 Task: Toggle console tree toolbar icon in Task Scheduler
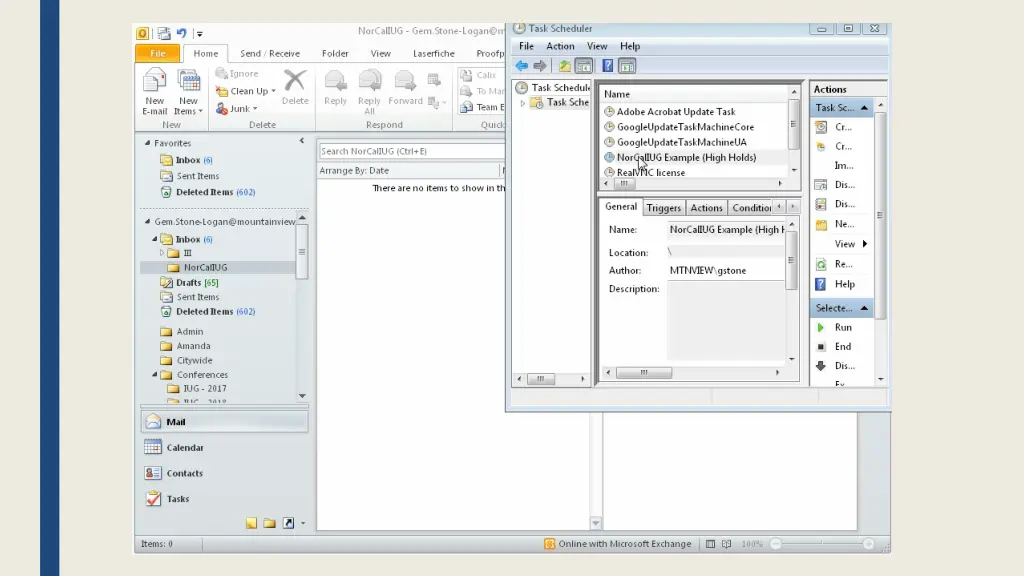[x=584, y=66]
